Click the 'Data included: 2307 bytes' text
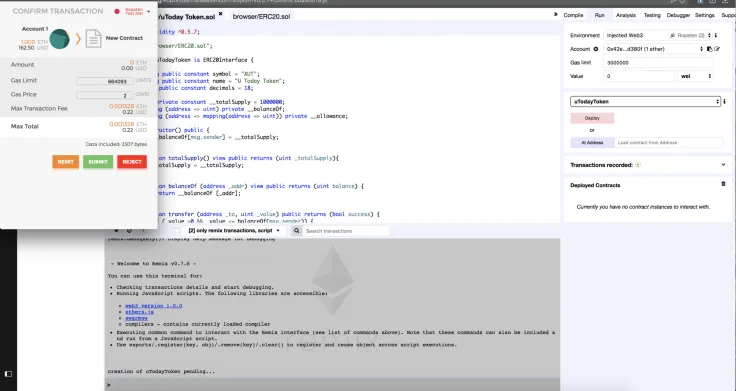Screen dimensions: 736x391 point(116,145)
